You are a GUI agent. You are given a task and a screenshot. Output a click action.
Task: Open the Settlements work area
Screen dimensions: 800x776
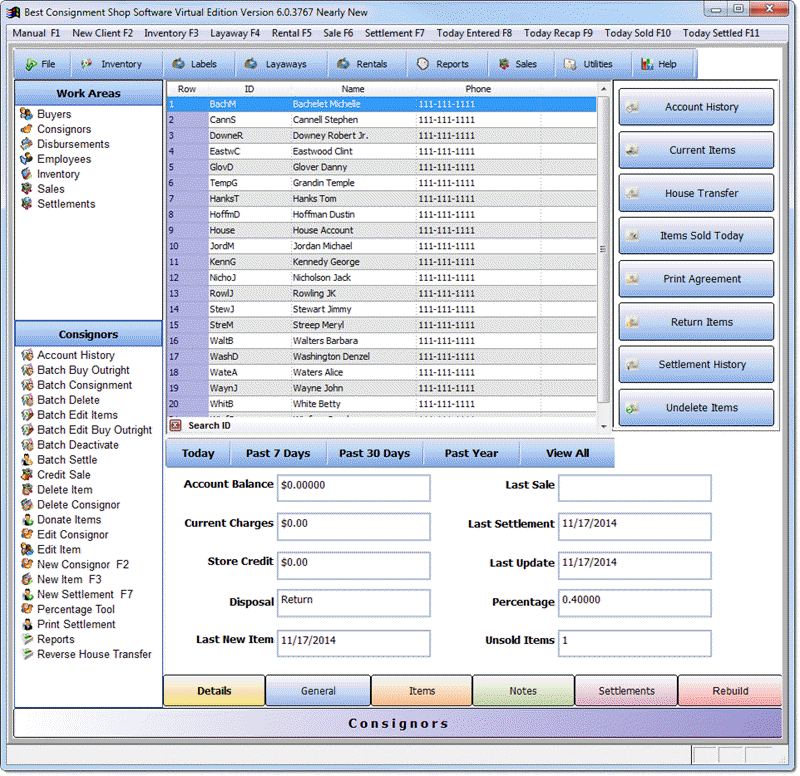tap(66, 204)
